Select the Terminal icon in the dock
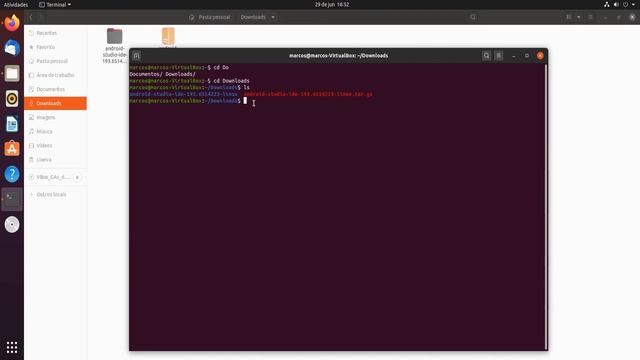This screenshot has height=360, width=640. 12,199
